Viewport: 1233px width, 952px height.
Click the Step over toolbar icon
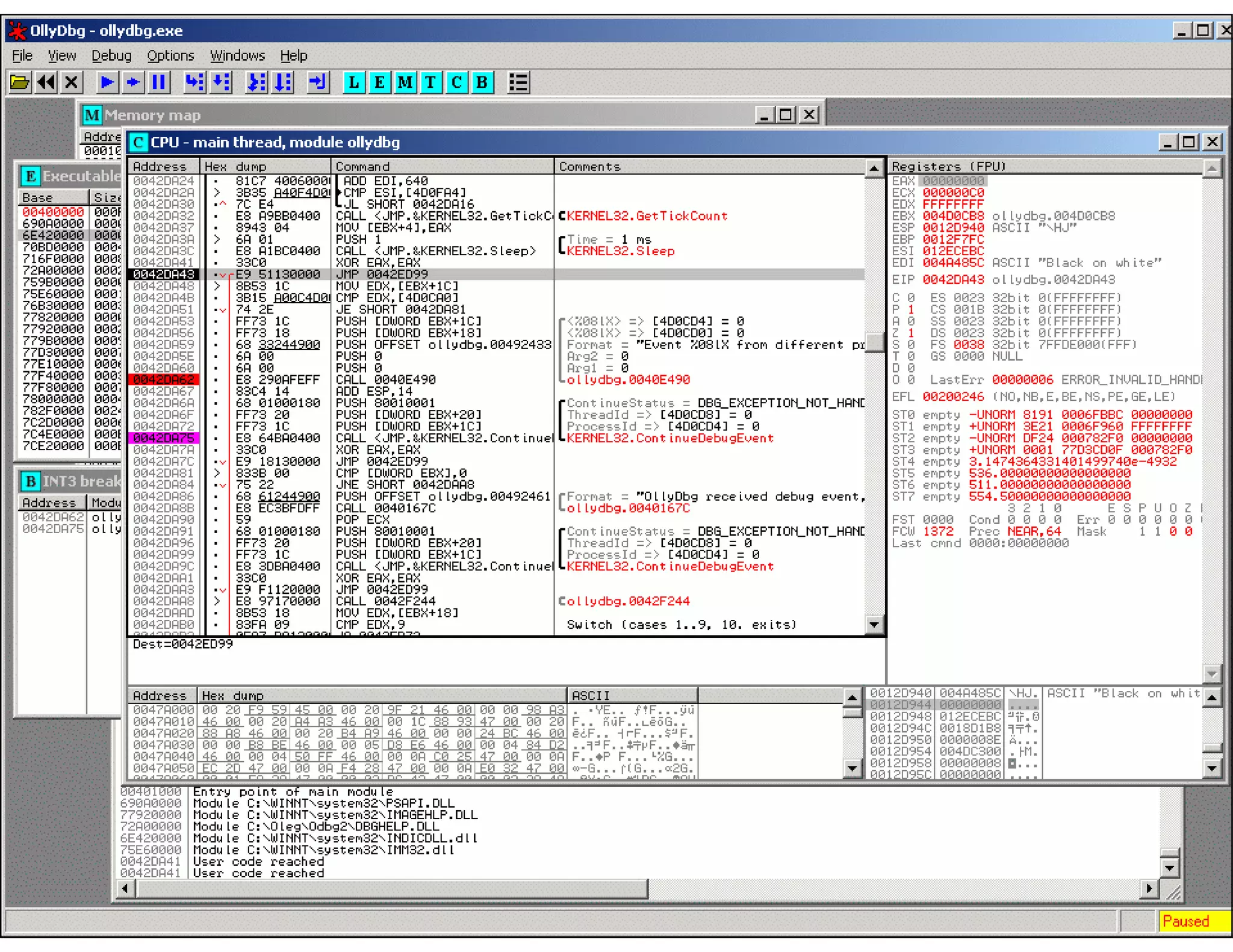click(x=222, y=82)
